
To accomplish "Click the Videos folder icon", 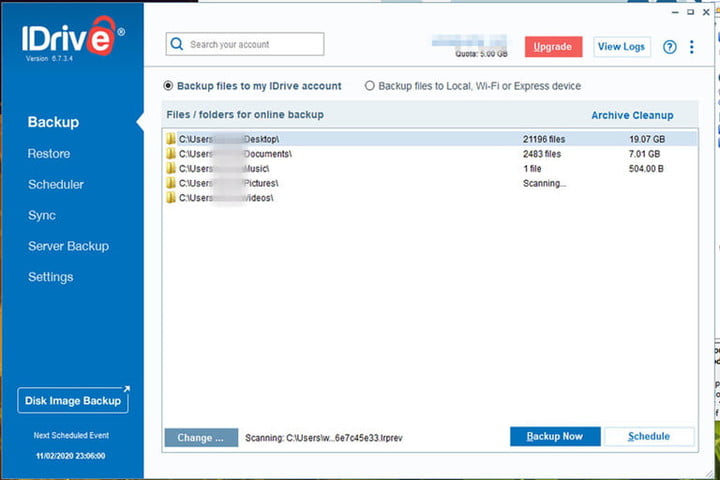I will [x=171, y=198].
